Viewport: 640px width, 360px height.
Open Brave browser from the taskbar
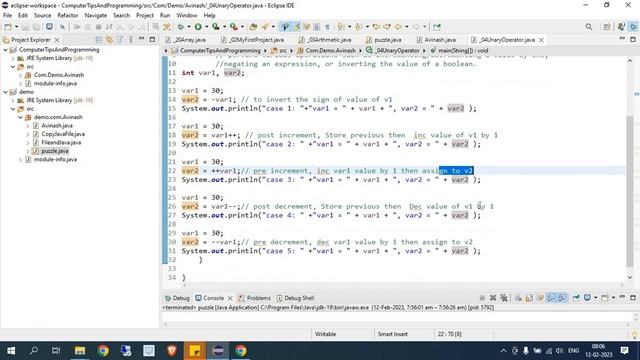[x=172, y=351]
